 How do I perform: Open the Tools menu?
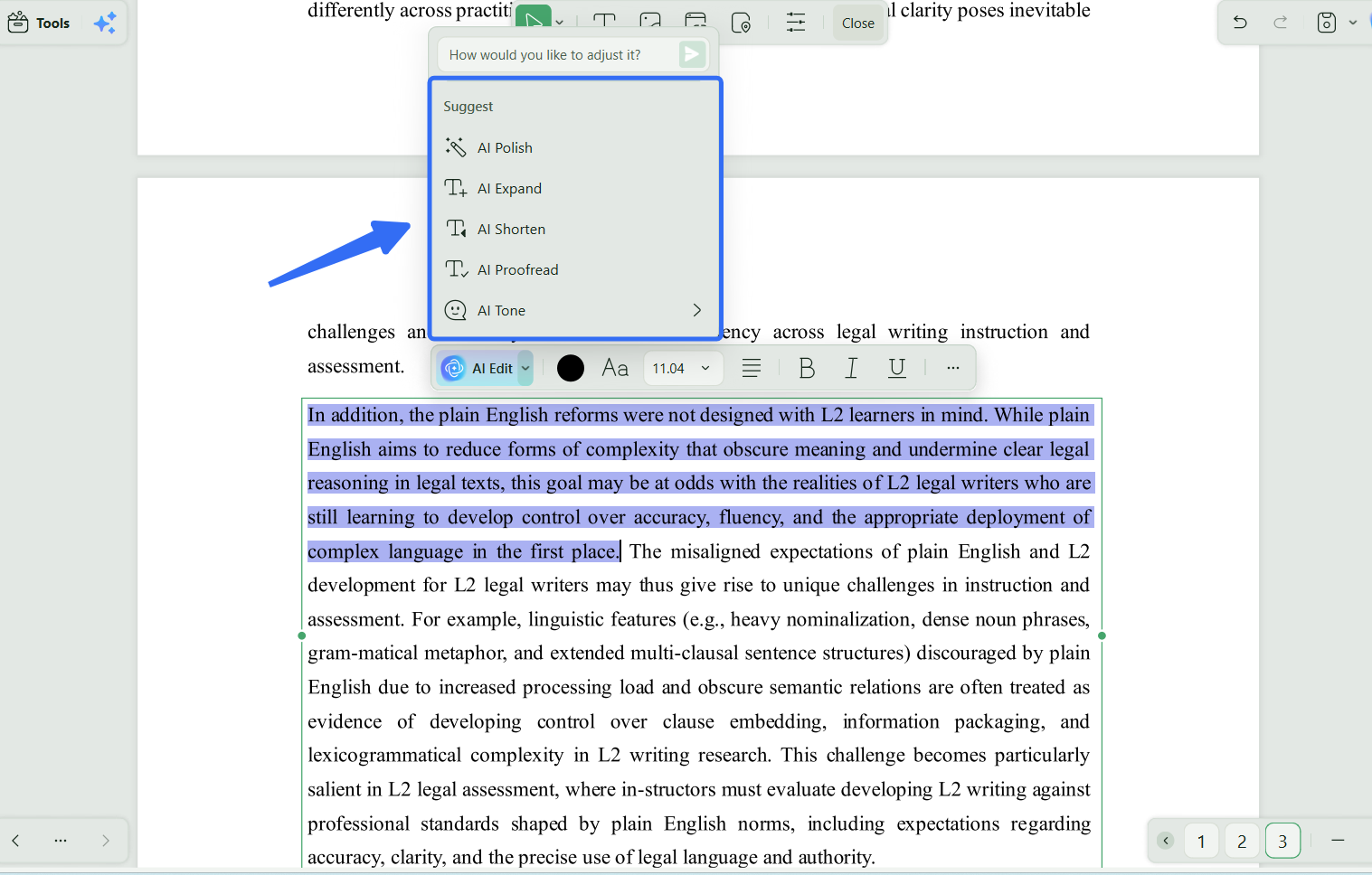(x=39, y=23)
